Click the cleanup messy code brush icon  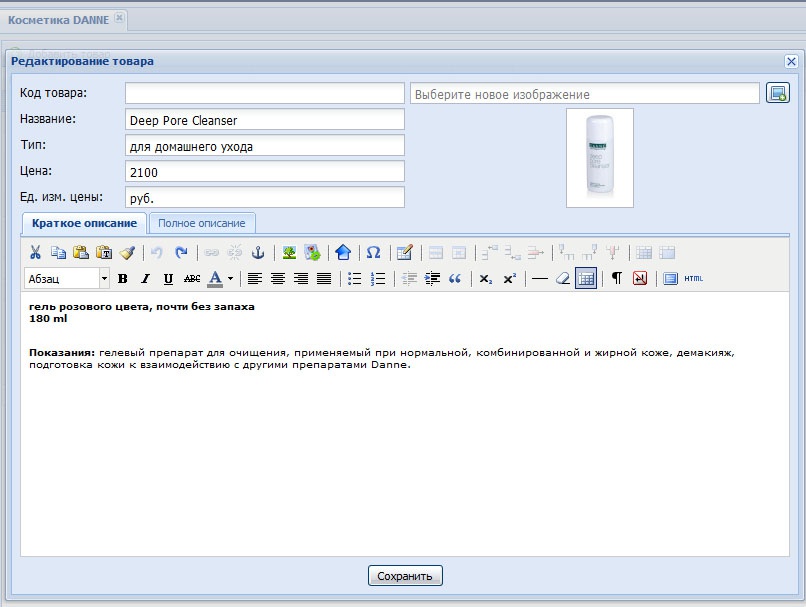click(127, 252)
